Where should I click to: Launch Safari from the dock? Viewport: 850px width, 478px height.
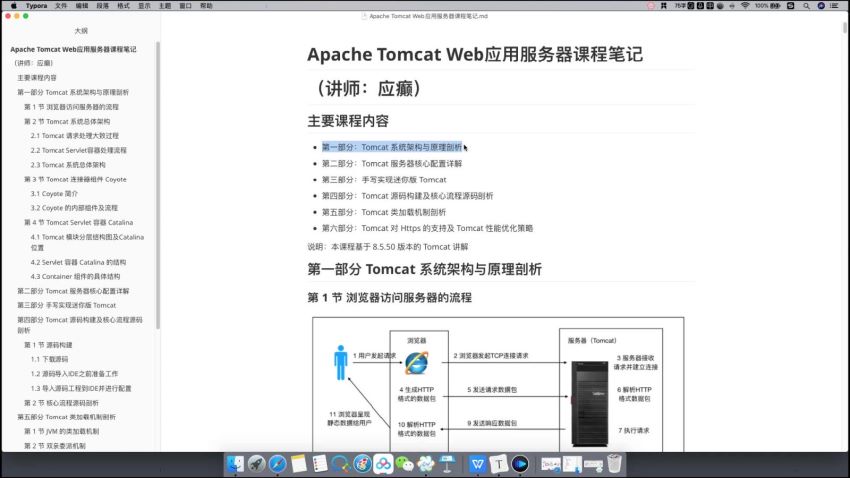[278, 464]
